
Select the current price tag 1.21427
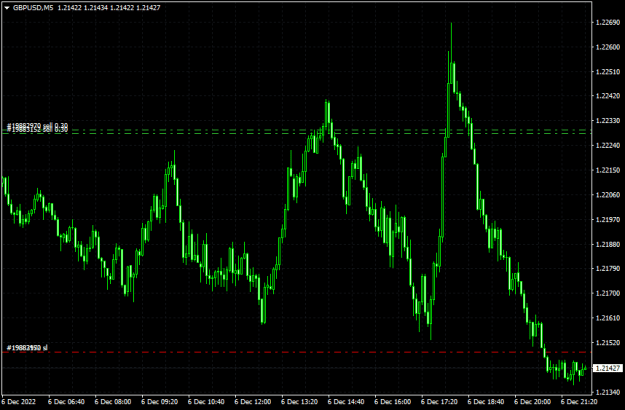click(607, 368)
